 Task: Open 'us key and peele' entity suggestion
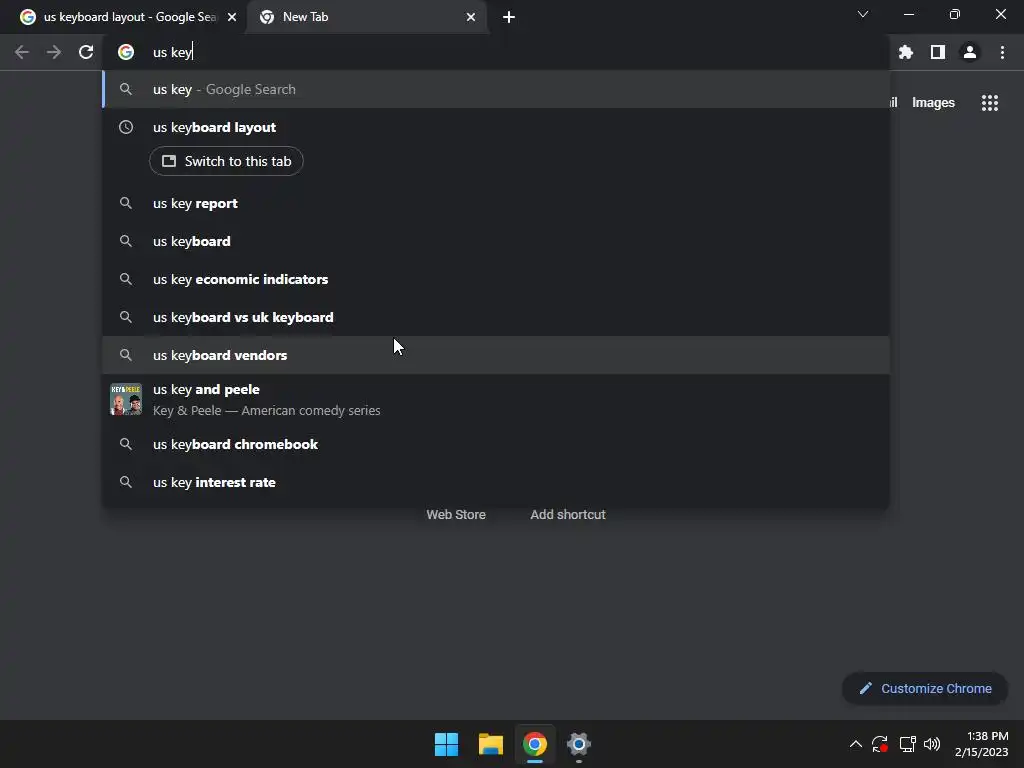click(x=496, y=399)
